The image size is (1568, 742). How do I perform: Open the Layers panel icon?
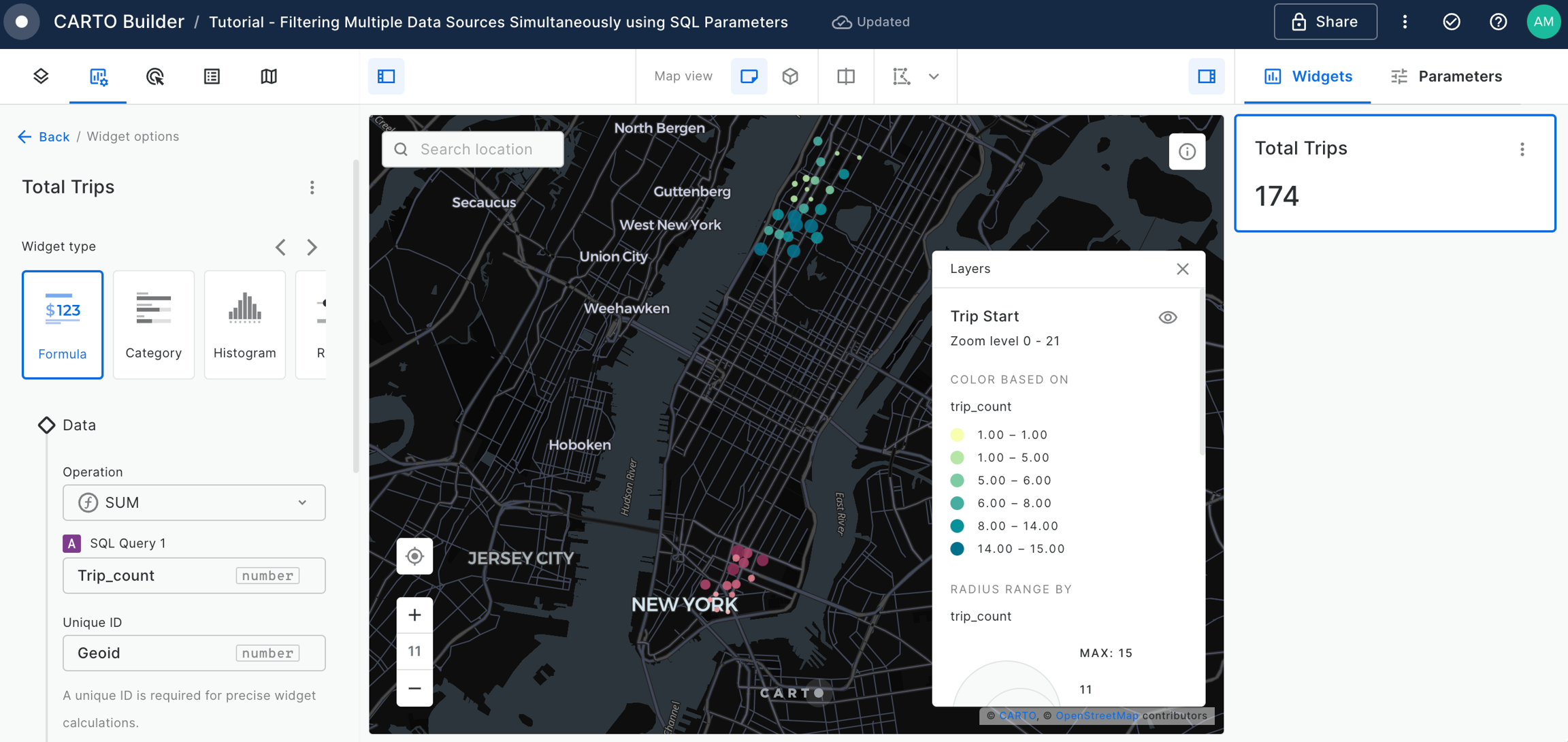(x=41, y=76)
